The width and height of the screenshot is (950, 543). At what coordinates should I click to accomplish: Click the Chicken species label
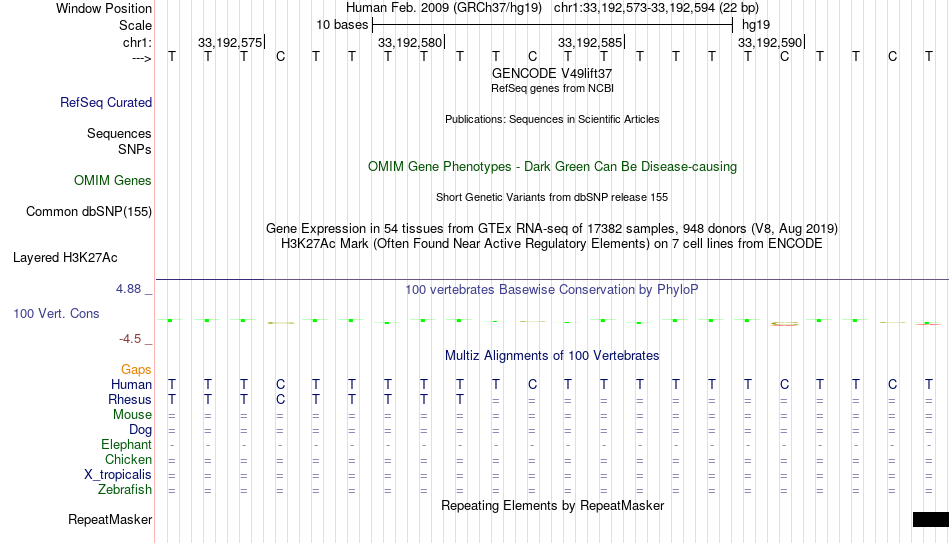point(128,459)
